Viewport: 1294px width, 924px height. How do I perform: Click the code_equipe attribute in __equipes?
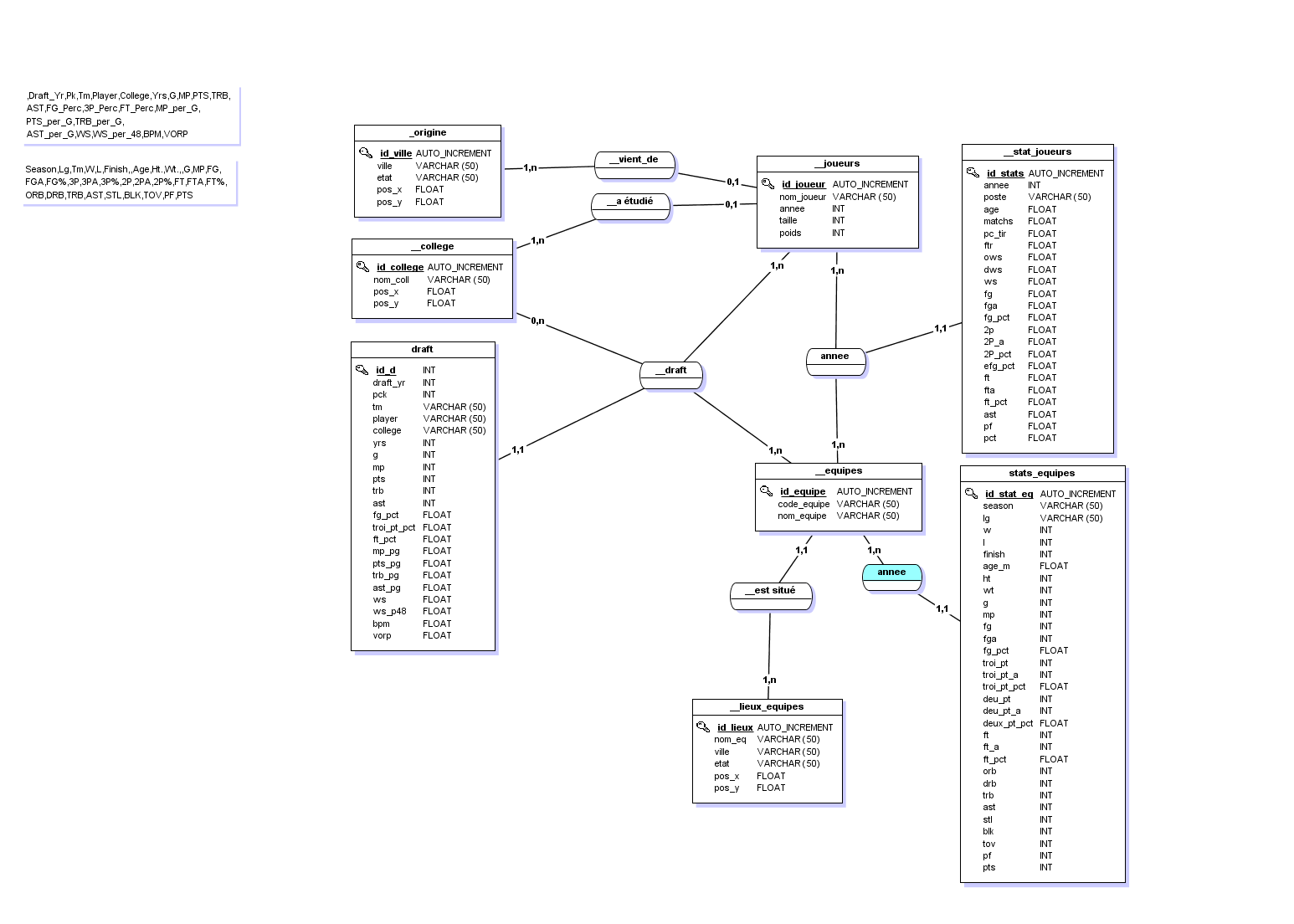point(804,504)
